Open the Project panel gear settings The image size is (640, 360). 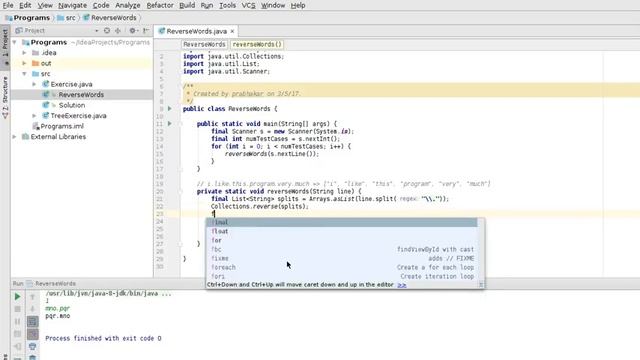133,31
